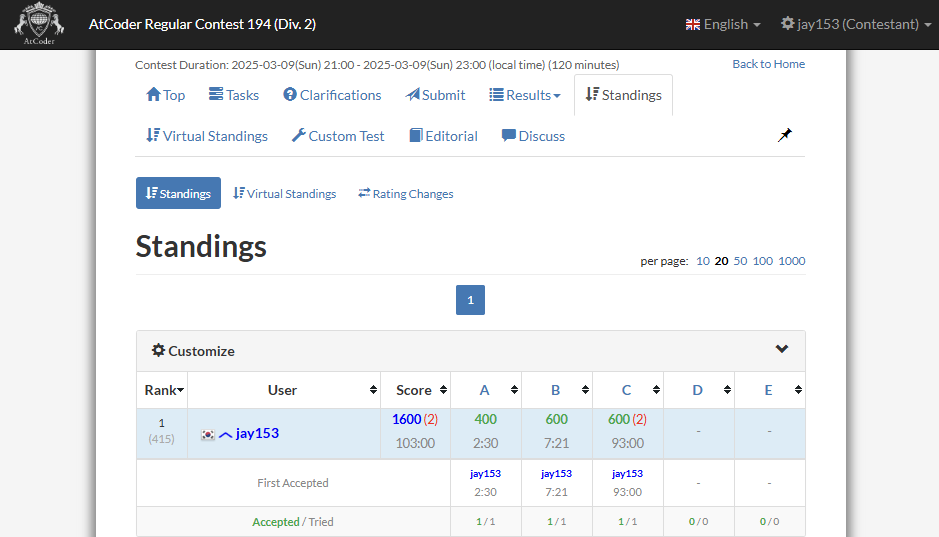939x537 pixels.
Task: Set per page to 50
Action: [x=740, y=261]
